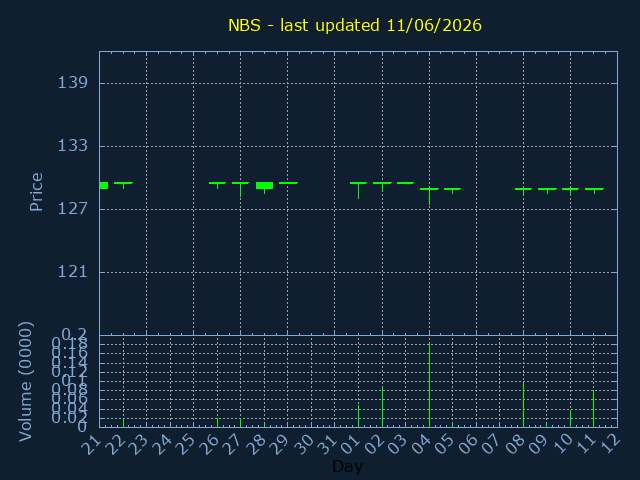Click the price candlestick for day 10
This screenshot has width=640, height=480.
(x=571, y=189)
